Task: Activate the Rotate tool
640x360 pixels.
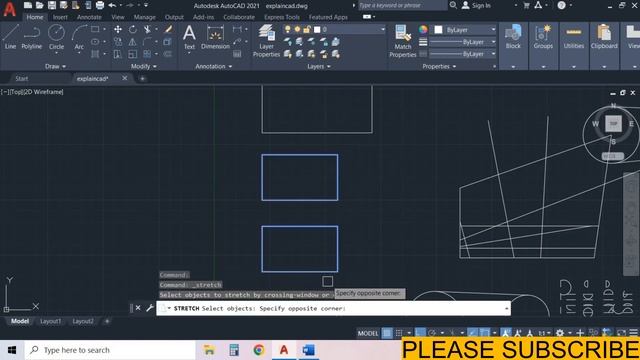Action: (x=133, y=29)
